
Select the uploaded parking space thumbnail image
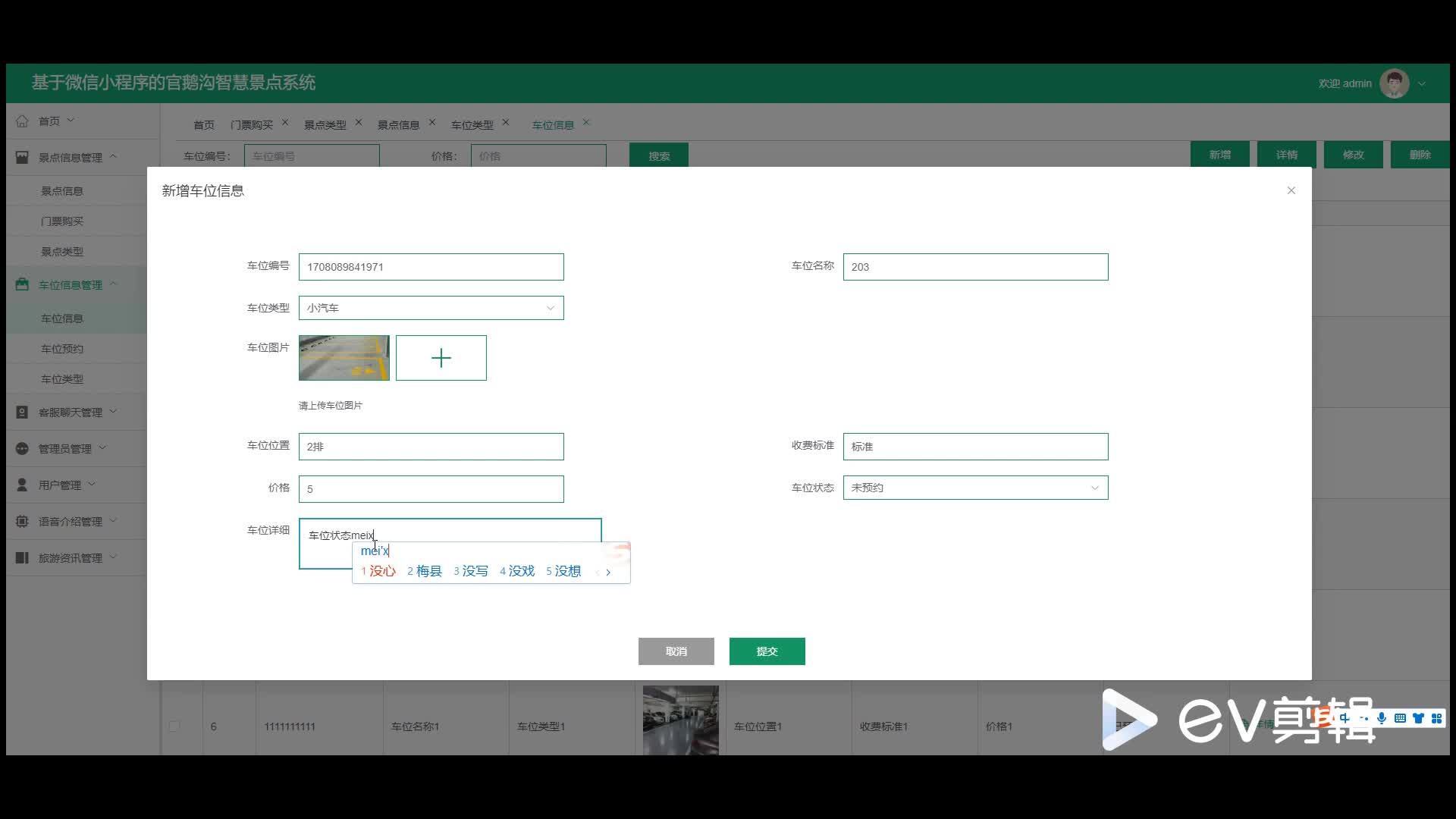coord(344,358)
